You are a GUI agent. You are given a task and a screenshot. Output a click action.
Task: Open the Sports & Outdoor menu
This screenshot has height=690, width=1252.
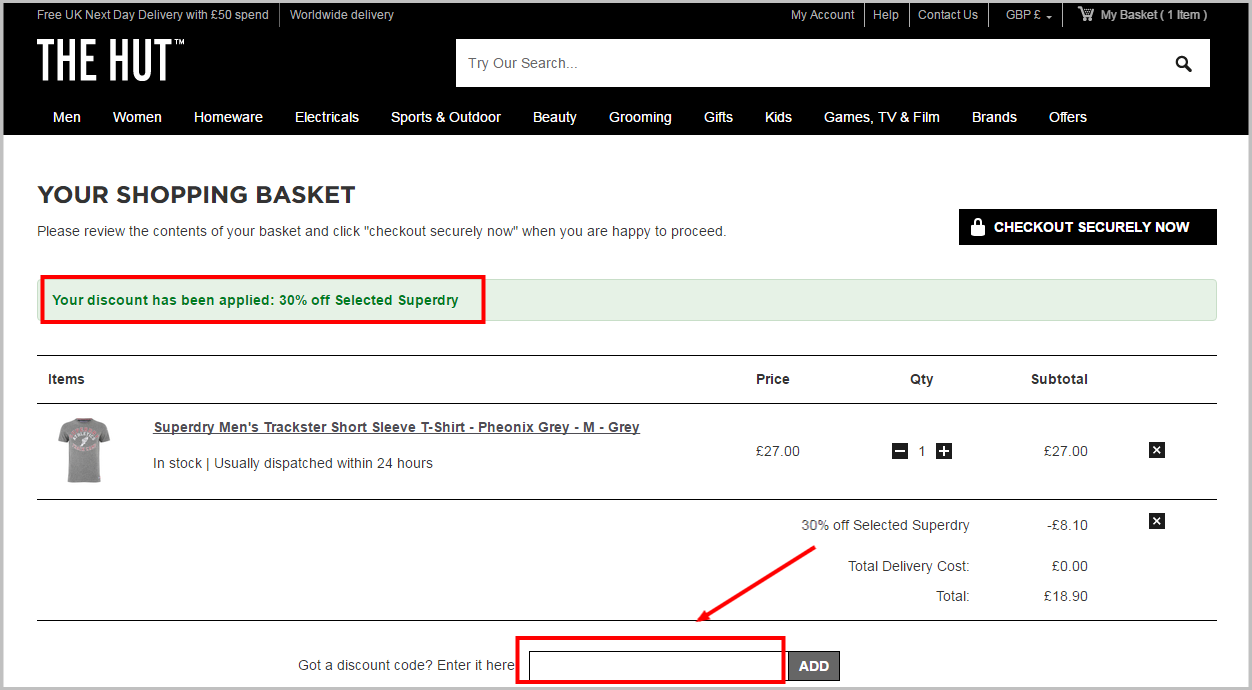click(446, 117)
